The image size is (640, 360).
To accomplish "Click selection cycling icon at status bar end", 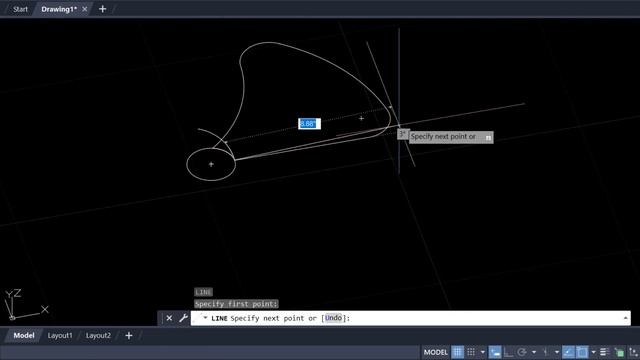I will click(x=634, y=352).
